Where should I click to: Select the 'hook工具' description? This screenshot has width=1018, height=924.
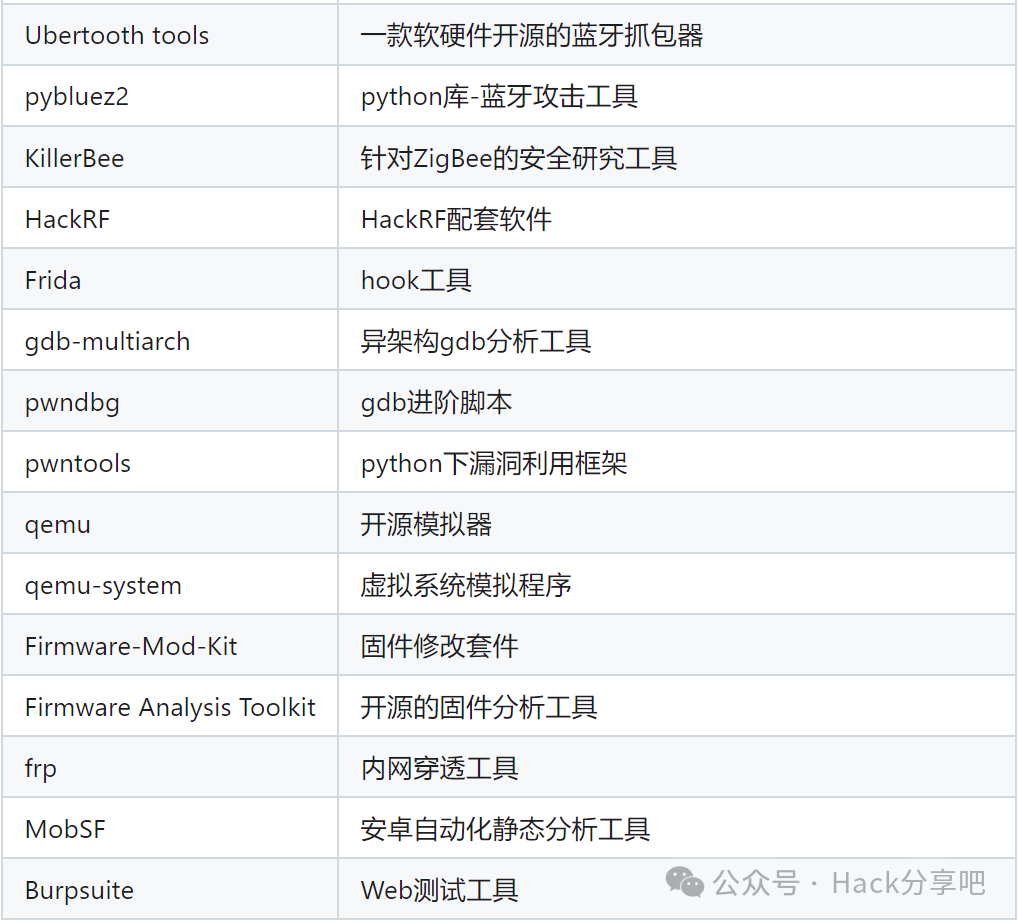pos(416,280)
